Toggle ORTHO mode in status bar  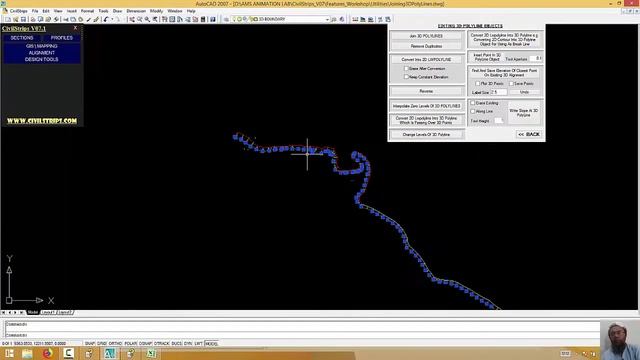[115, 344]
